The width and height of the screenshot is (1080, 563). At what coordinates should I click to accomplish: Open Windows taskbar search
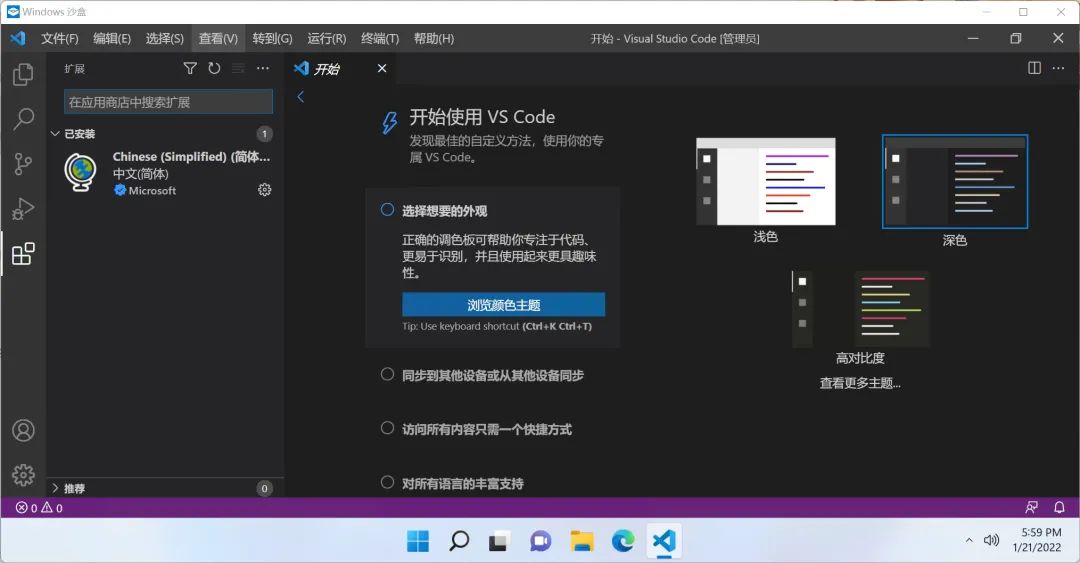click(459, 541)
